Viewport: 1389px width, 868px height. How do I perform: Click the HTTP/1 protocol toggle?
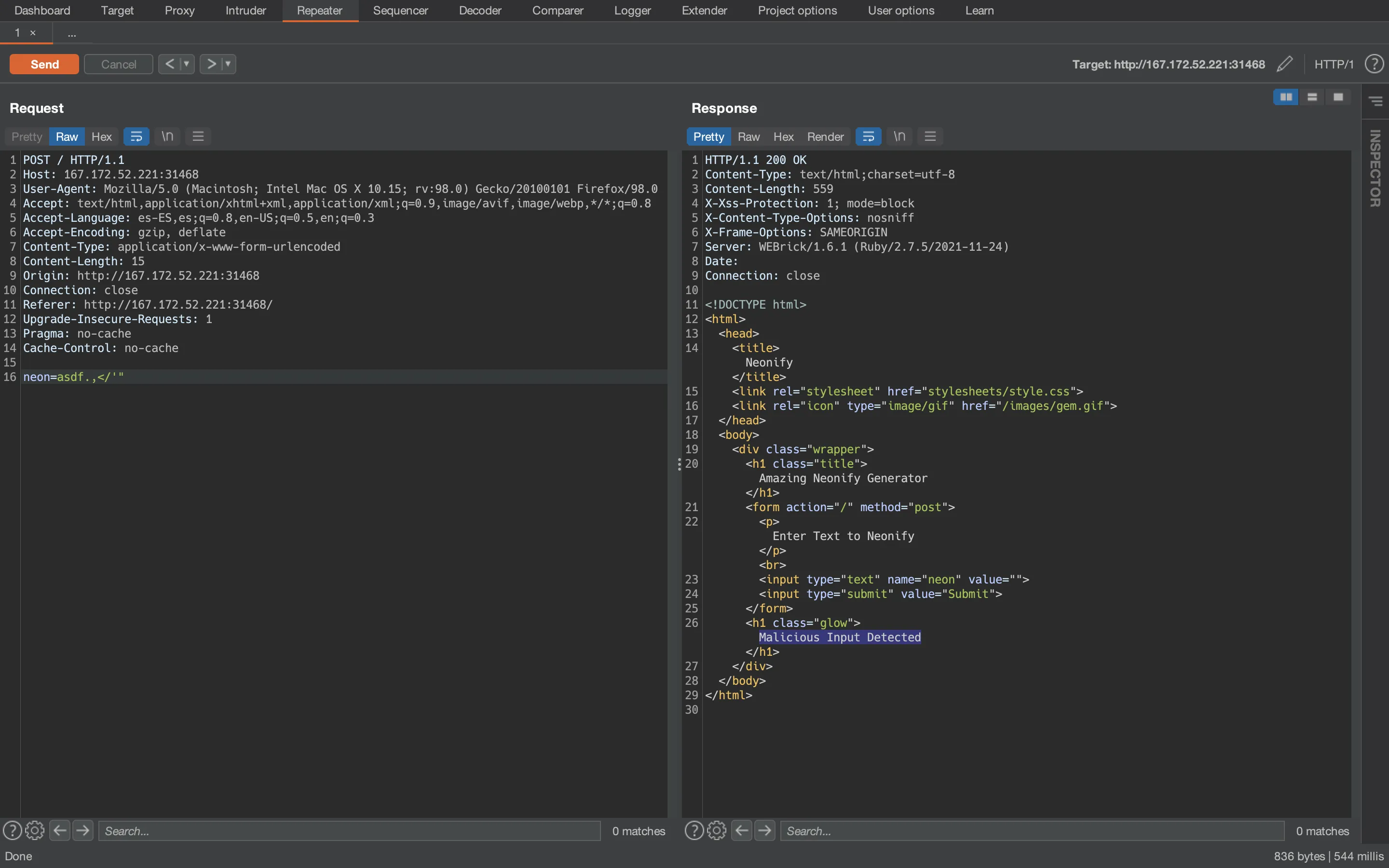coord(1334,64)
